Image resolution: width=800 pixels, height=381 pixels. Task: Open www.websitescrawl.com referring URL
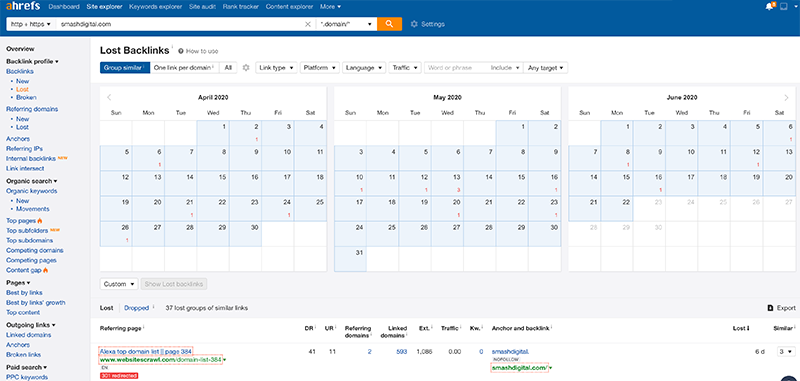[x=161, y=360]
